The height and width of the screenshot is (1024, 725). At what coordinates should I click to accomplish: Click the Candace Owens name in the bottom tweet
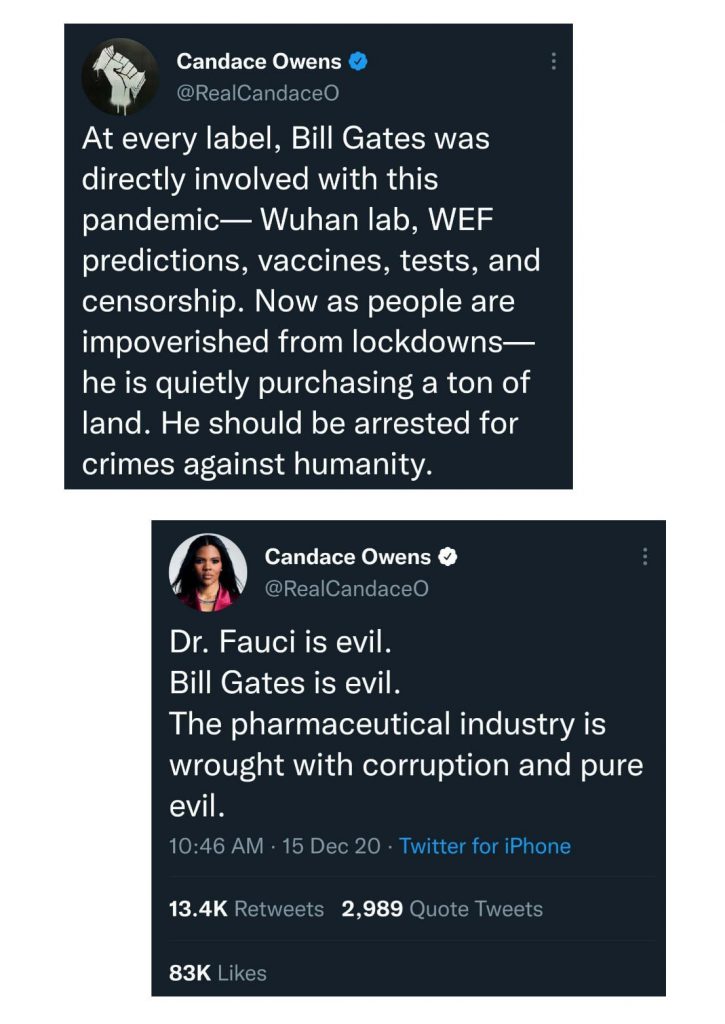pos(348,557)
